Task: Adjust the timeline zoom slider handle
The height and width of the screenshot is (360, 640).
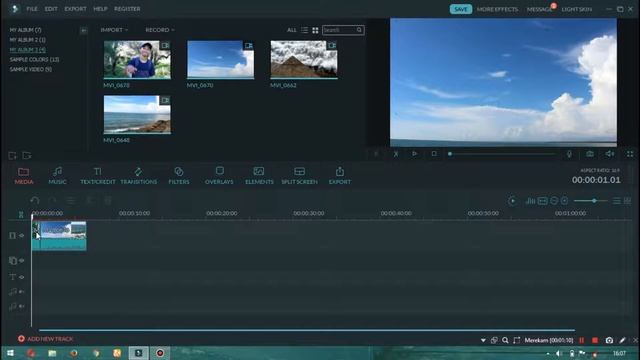Action: (594, 201)
